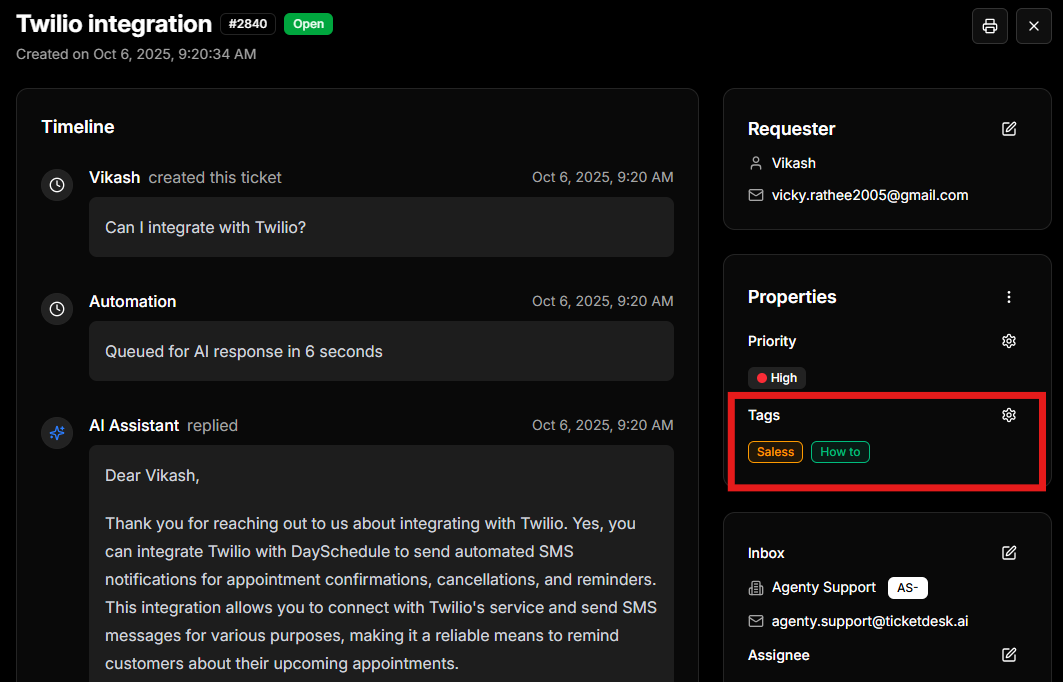Click the agenty.support@ticketdesk.ai inbox email
Screen dimensions: 1063x682
click(x=869, y=621)
